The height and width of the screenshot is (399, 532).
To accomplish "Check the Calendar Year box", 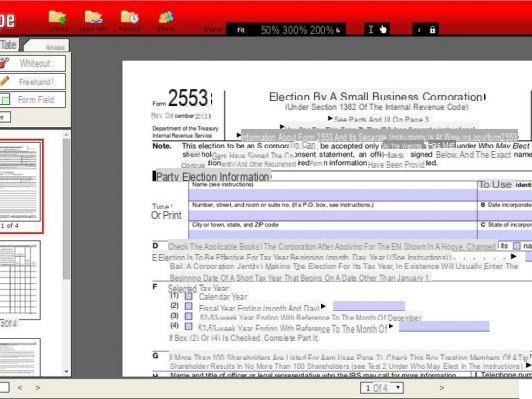I will [x=188, y=296].
